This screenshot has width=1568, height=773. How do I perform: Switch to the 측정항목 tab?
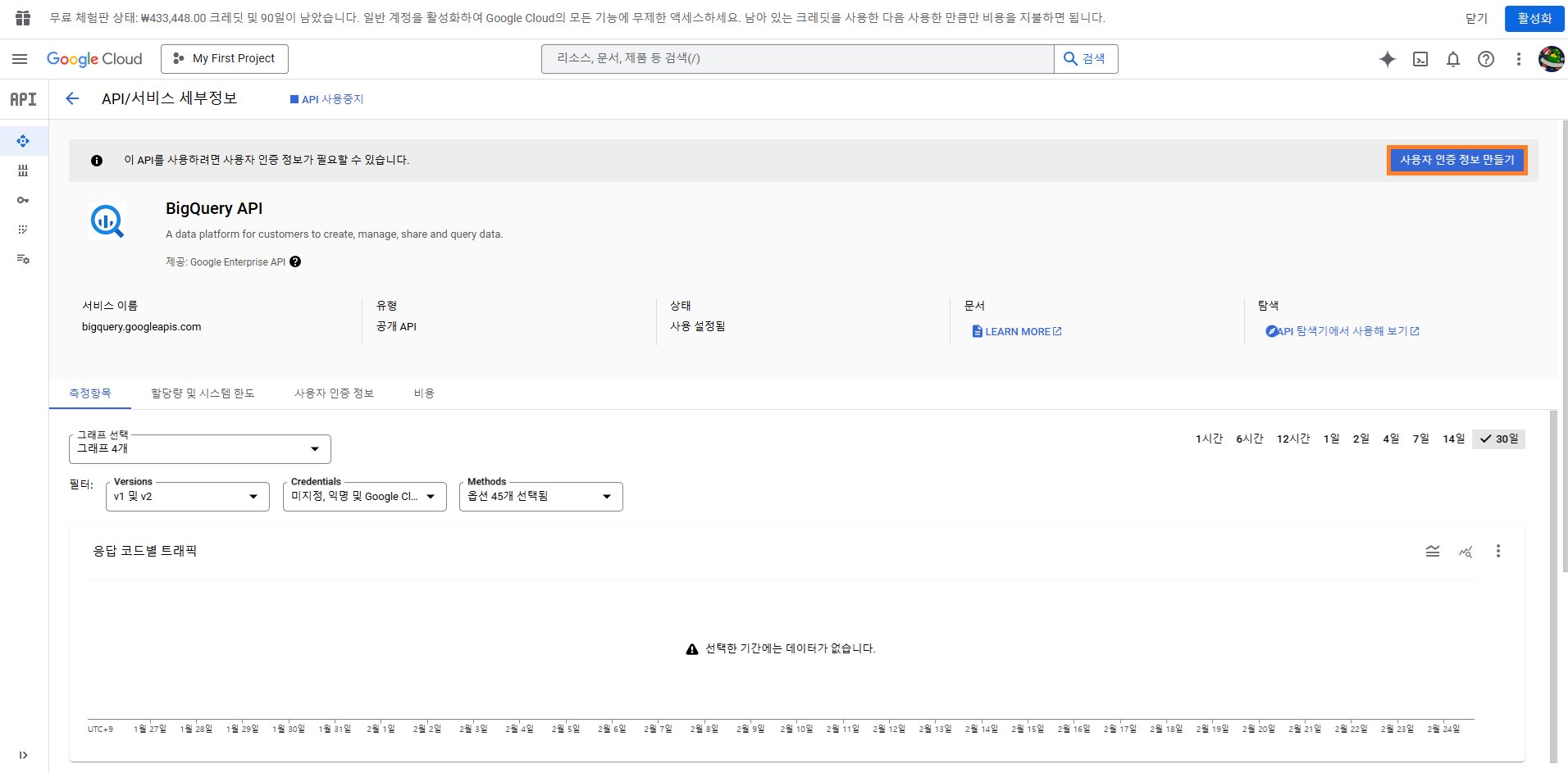[90, 393]
